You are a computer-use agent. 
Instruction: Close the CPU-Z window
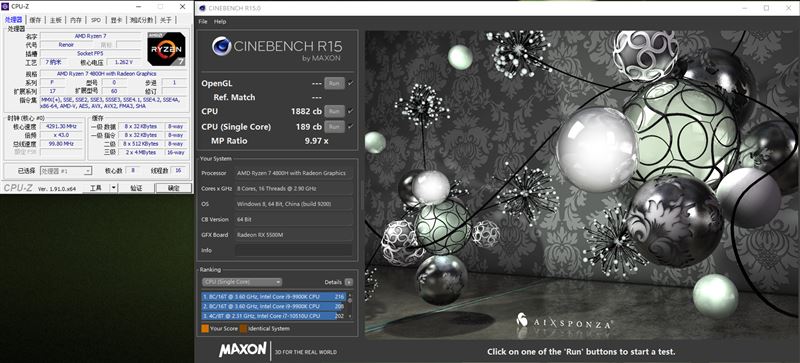pyautogui.click(x=182, y=7)
